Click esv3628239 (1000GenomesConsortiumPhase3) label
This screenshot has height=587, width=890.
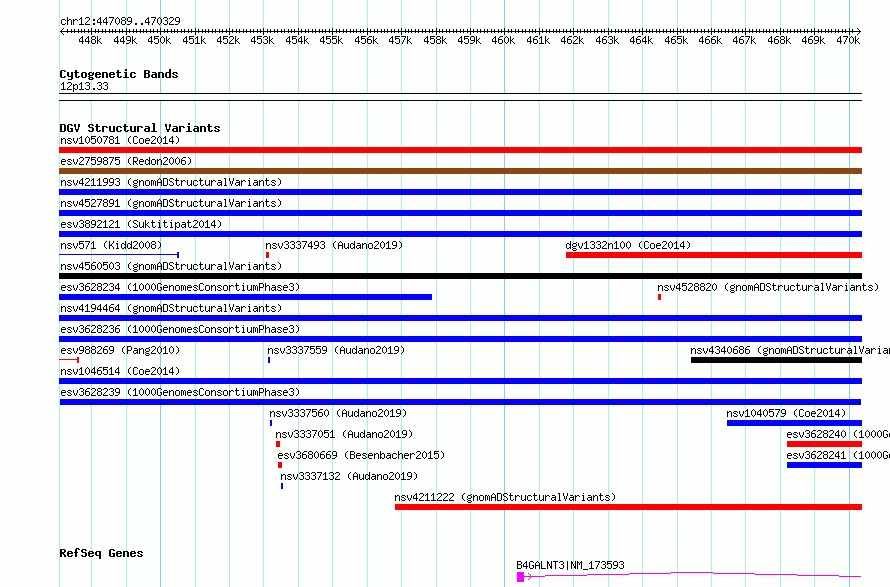pos(180,392)
